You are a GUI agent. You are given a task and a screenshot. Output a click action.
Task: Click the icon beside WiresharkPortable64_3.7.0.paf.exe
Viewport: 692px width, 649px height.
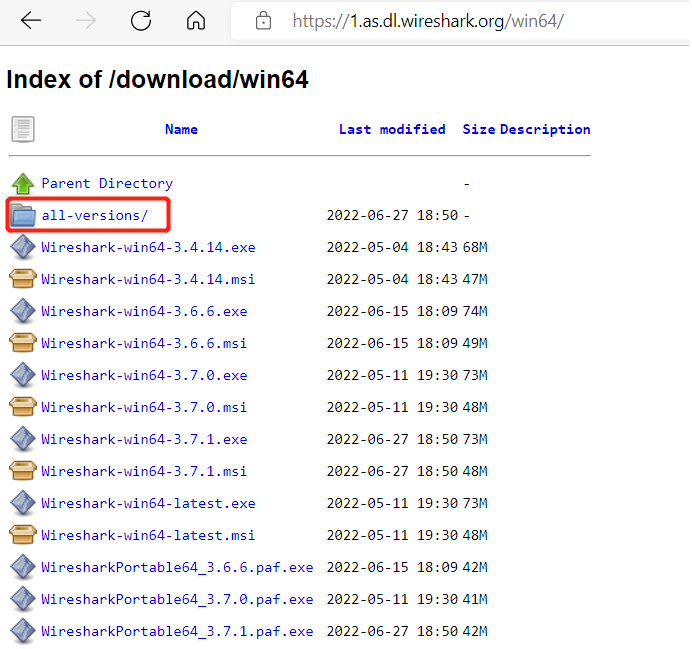click(23, 599)
